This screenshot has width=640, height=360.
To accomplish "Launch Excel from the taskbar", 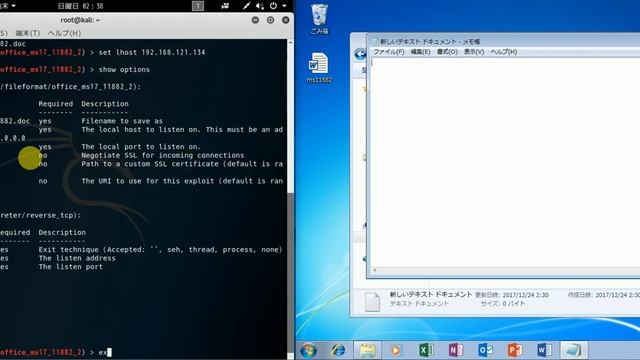I will [426, 350].
